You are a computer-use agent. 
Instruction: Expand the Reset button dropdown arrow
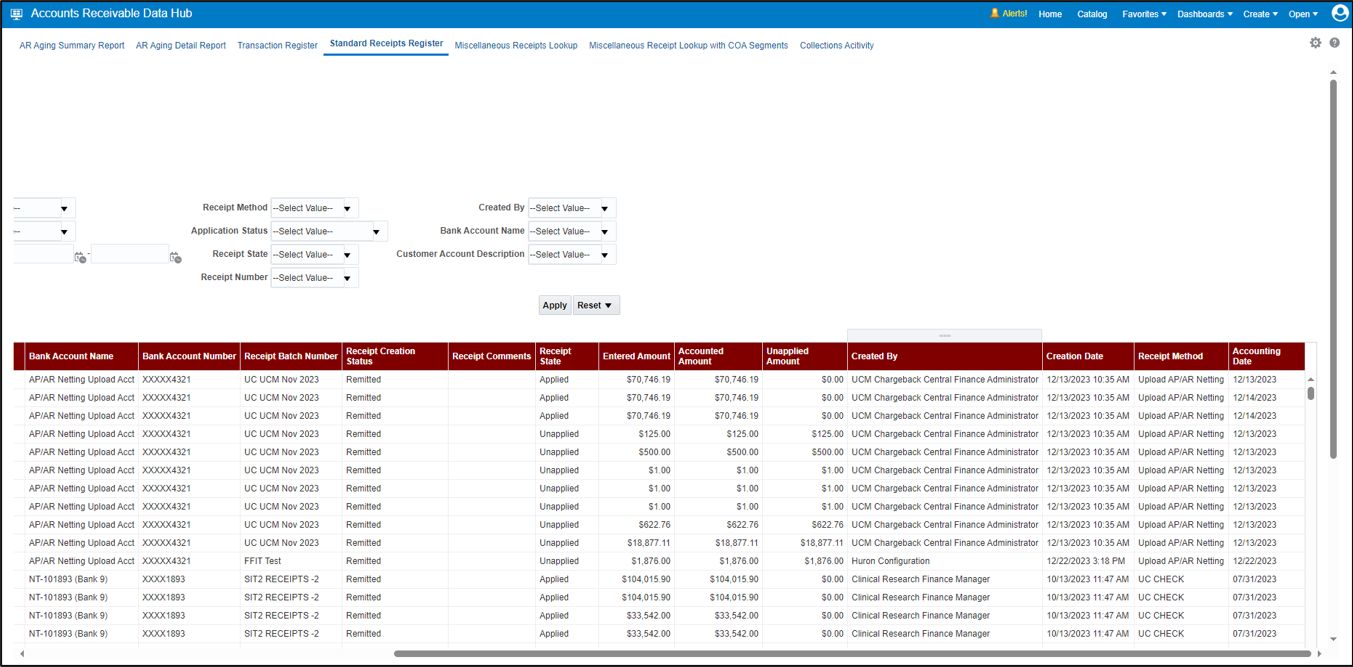point(609,305)
